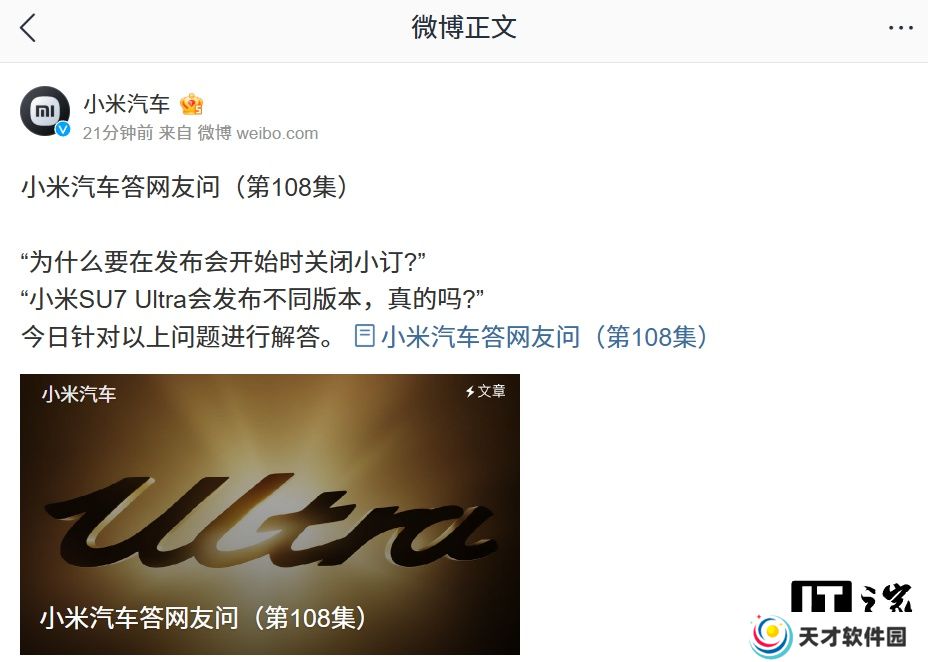Open the three-dot more options menu
Screen dimensions: 928x662
(900, 28)
